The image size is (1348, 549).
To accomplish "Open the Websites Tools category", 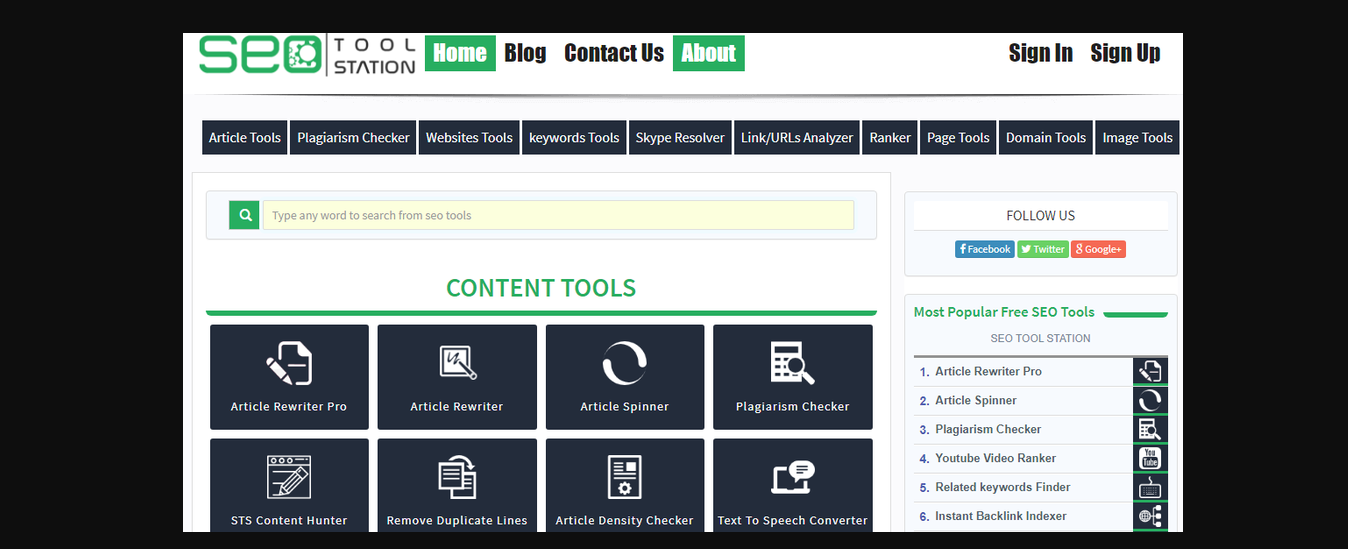I will tap(469, 138).
